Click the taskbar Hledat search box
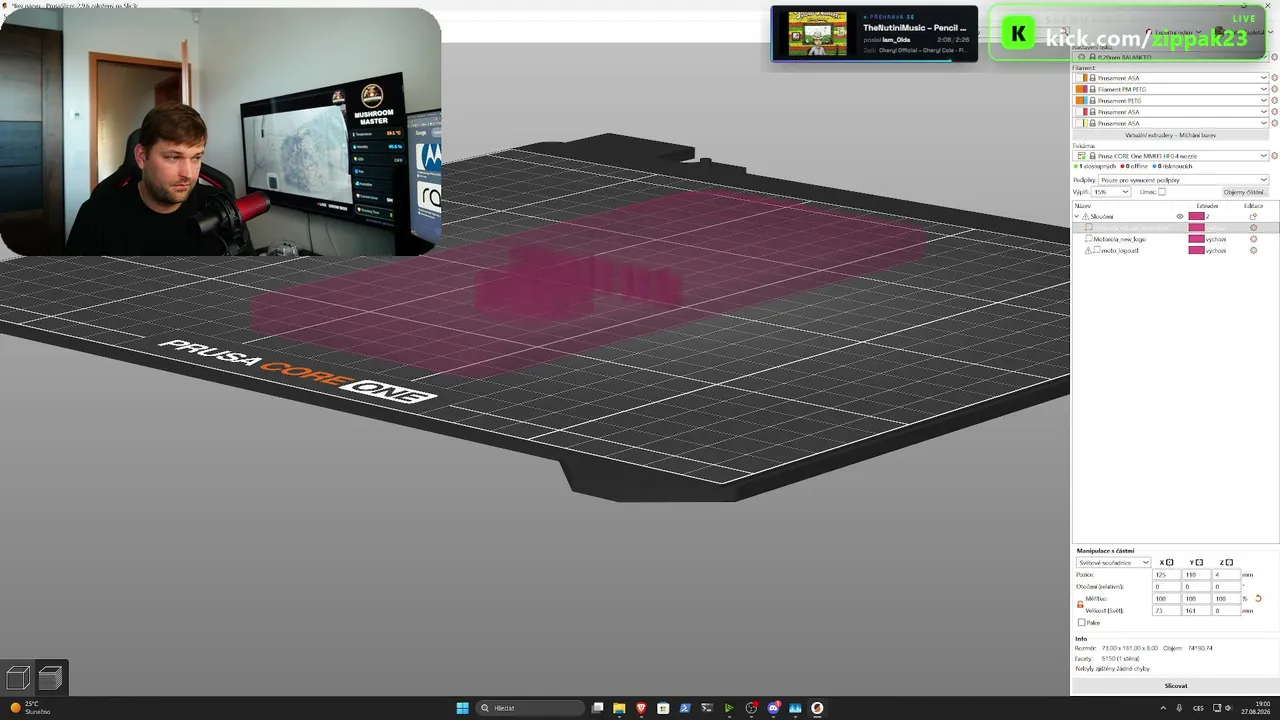Image resolution: width=1280 pixels, height=720 pixels. click(530, 708)
